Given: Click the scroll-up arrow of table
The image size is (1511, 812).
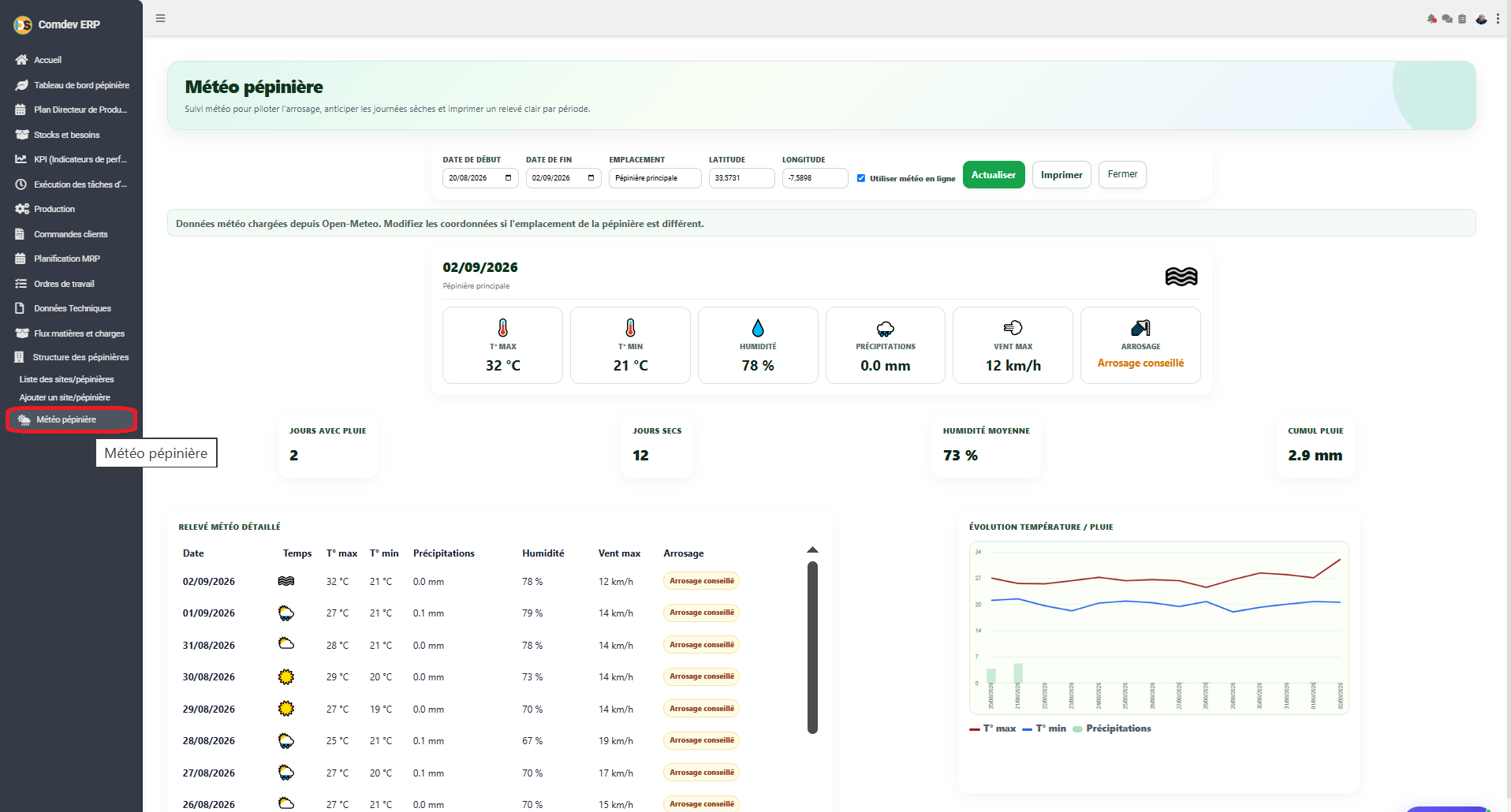Looking at the screenshot, I should click(x=812, y=549).
